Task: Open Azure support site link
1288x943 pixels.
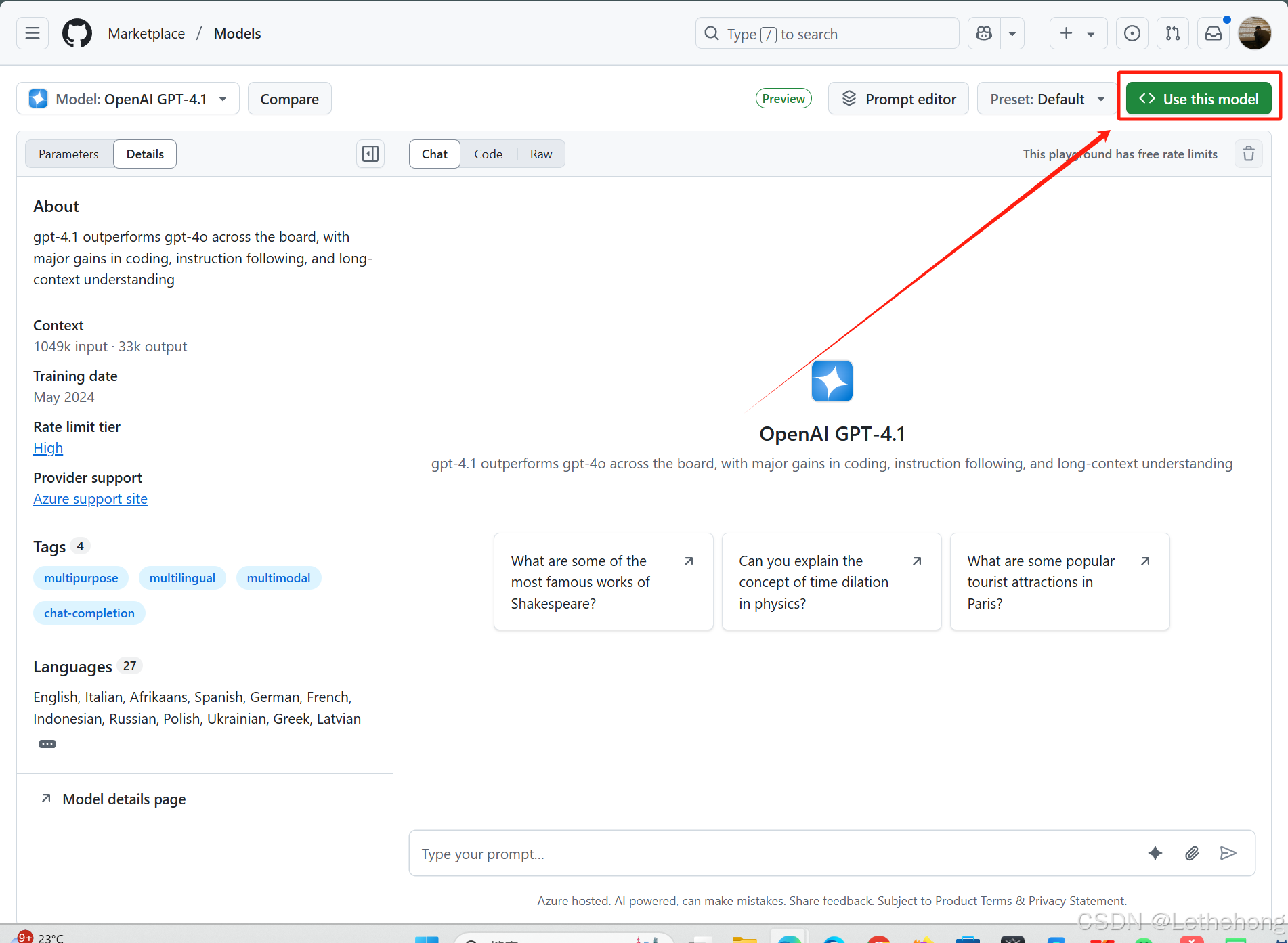Action: (90, 499)
